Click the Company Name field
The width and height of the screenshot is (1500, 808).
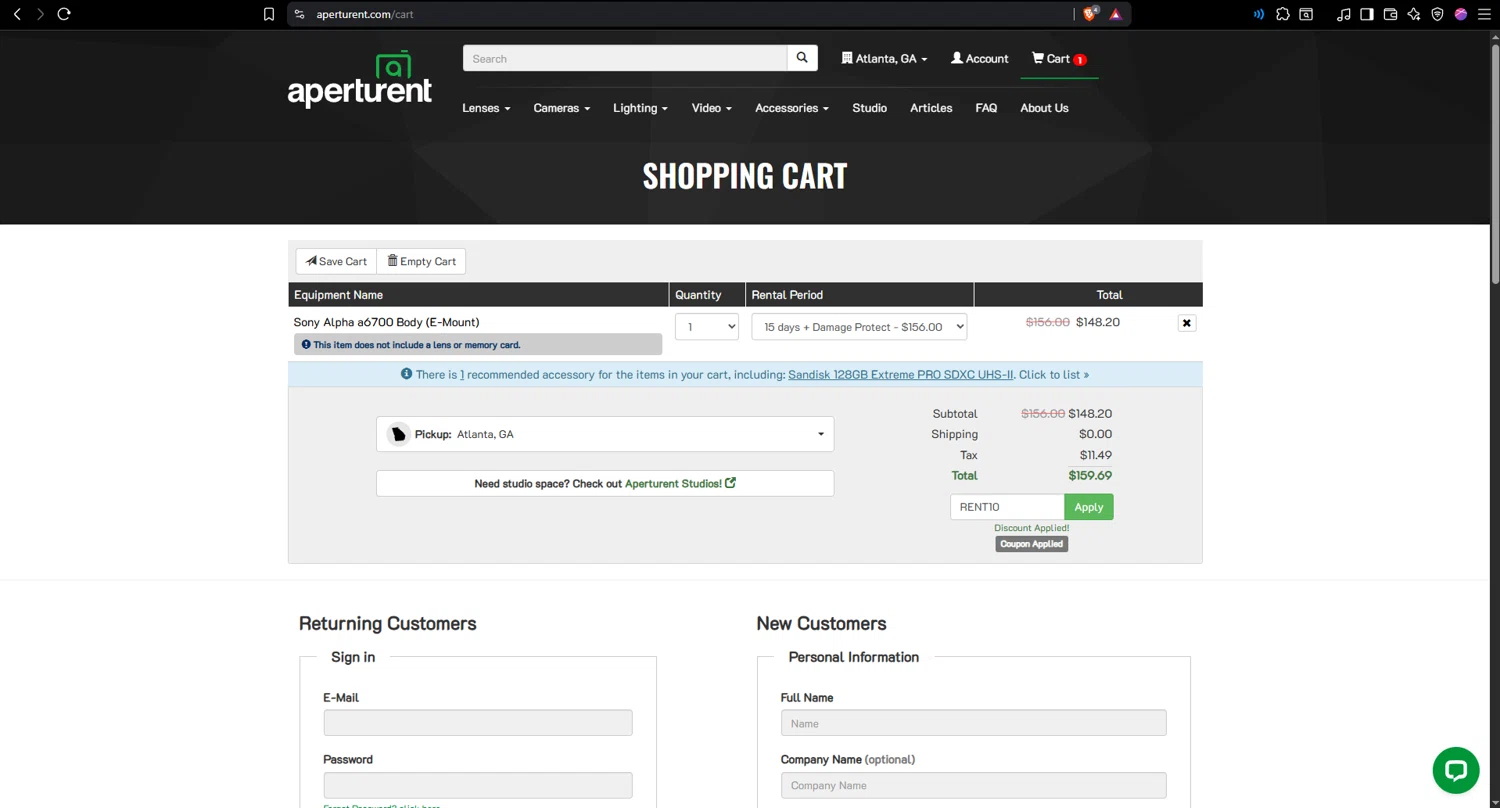click(973, 785)
